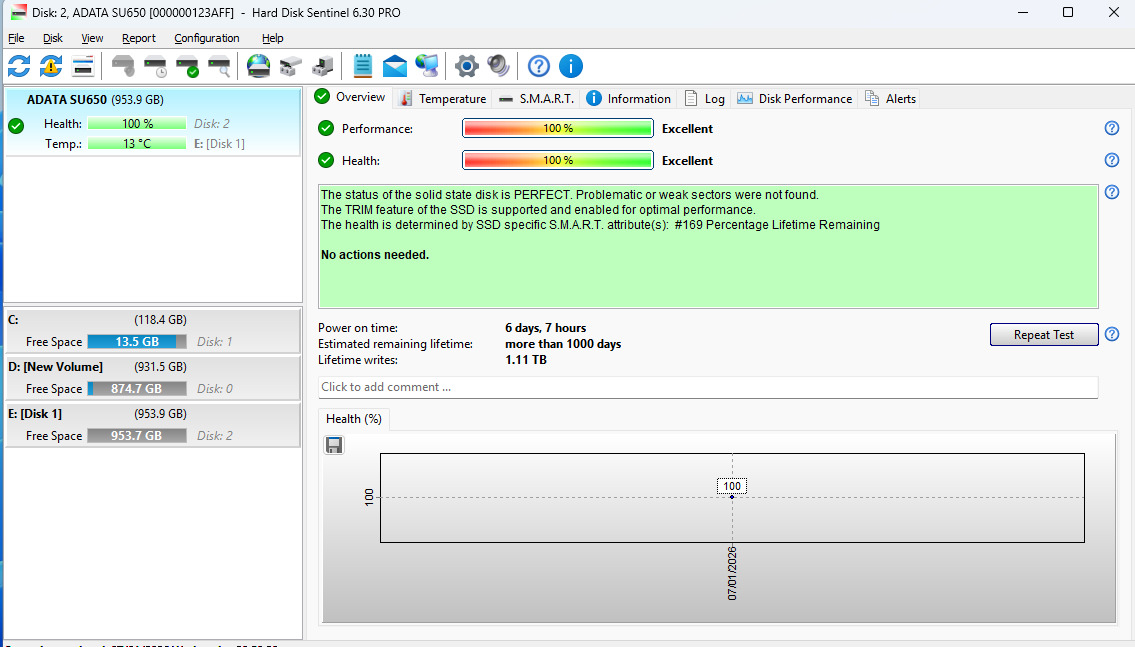Click the D: free space 874.7 GB bar
The width and height of the screenshot is (1135, 647).
pos(137,389)
